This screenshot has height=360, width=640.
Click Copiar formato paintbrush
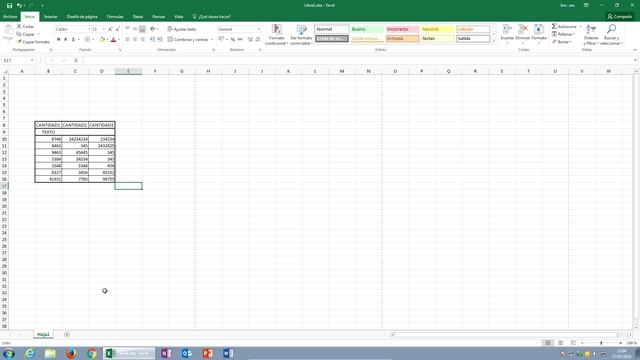(33, 42)
